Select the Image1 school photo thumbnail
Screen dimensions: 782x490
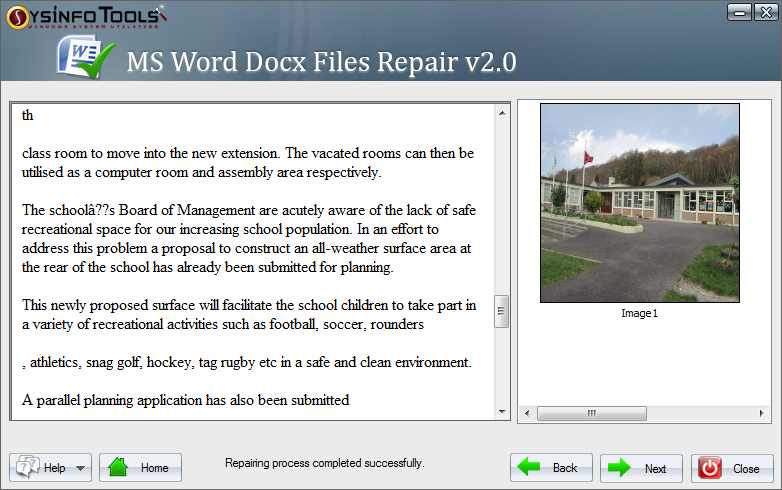[x=640, y=203]
